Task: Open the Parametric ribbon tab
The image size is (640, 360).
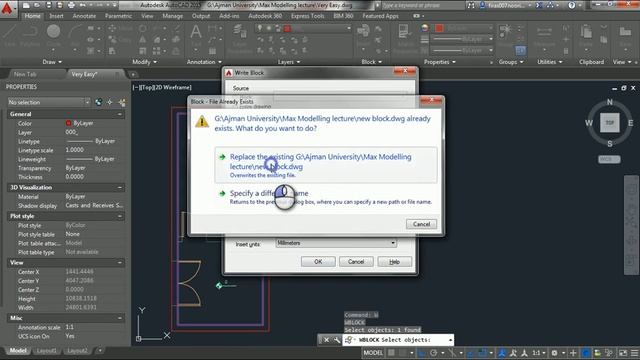Action: 118,16
